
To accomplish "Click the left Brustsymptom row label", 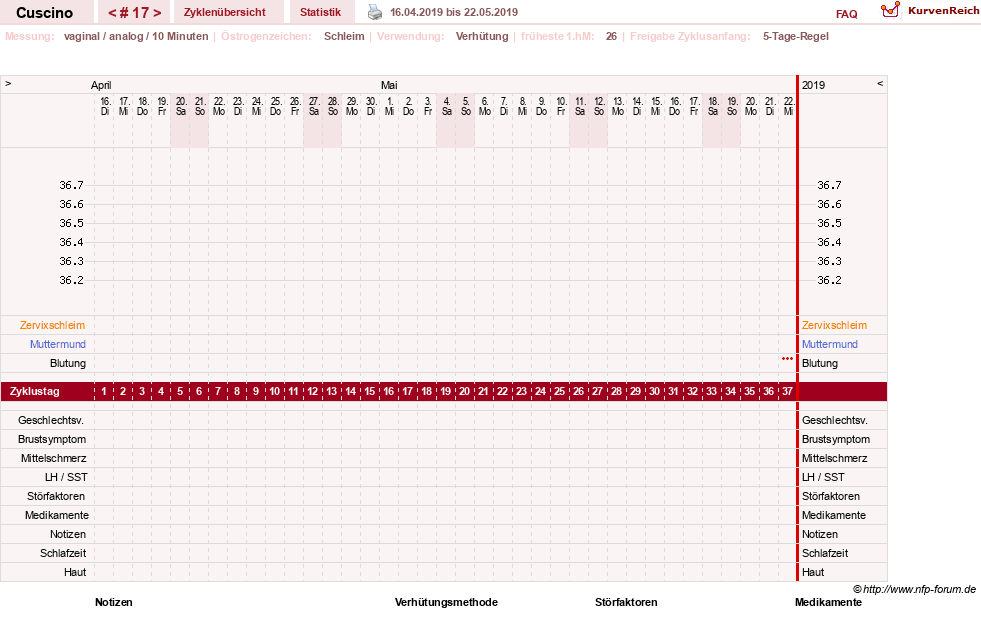I will pos(52,439).
